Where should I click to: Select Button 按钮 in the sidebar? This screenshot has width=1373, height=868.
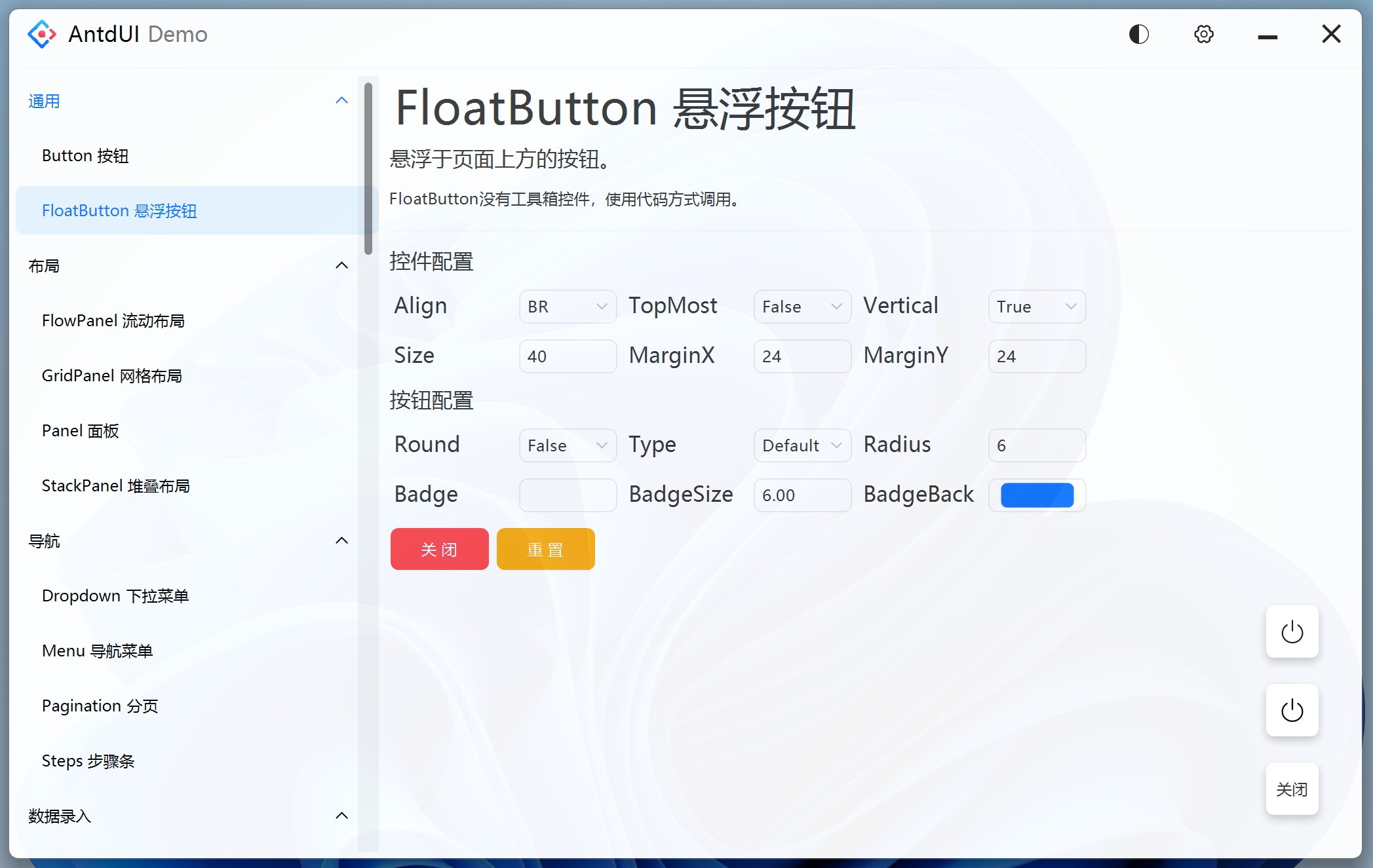pos(85,155)
